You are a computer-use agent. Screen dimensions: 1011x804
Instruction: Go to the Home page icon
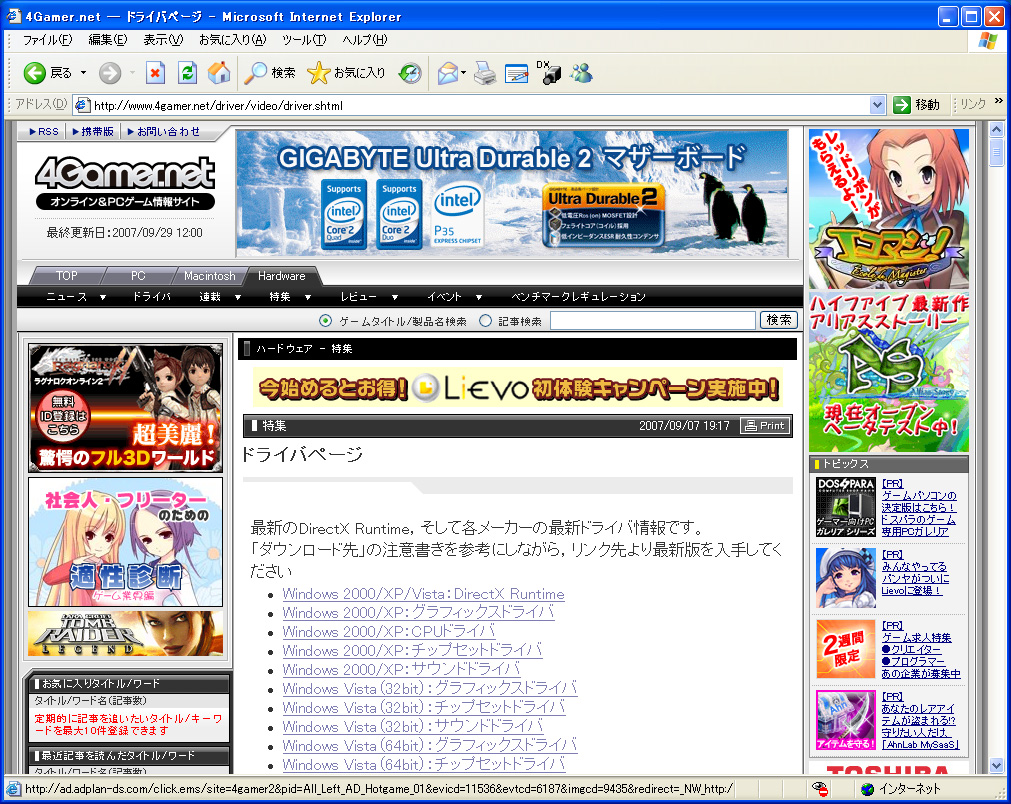[219, 73]
